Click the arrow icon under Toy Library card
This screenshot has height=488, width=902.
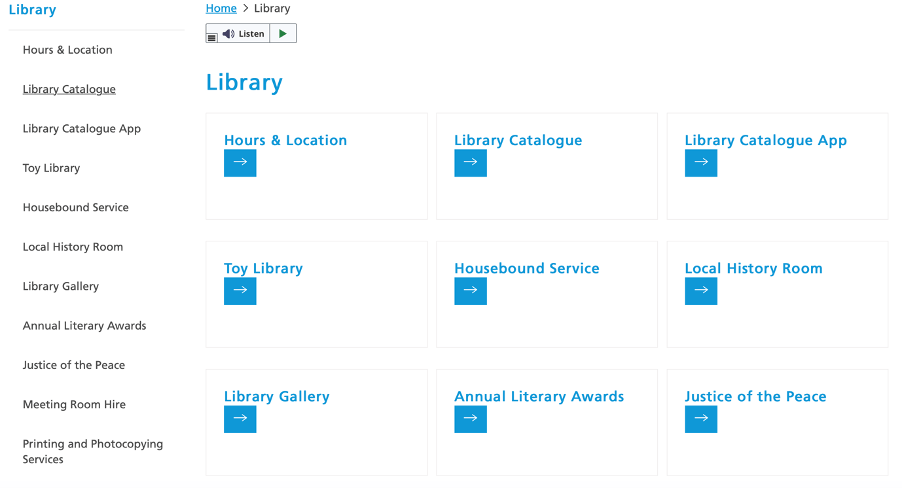pyautogui.click(x=240, y=291)
